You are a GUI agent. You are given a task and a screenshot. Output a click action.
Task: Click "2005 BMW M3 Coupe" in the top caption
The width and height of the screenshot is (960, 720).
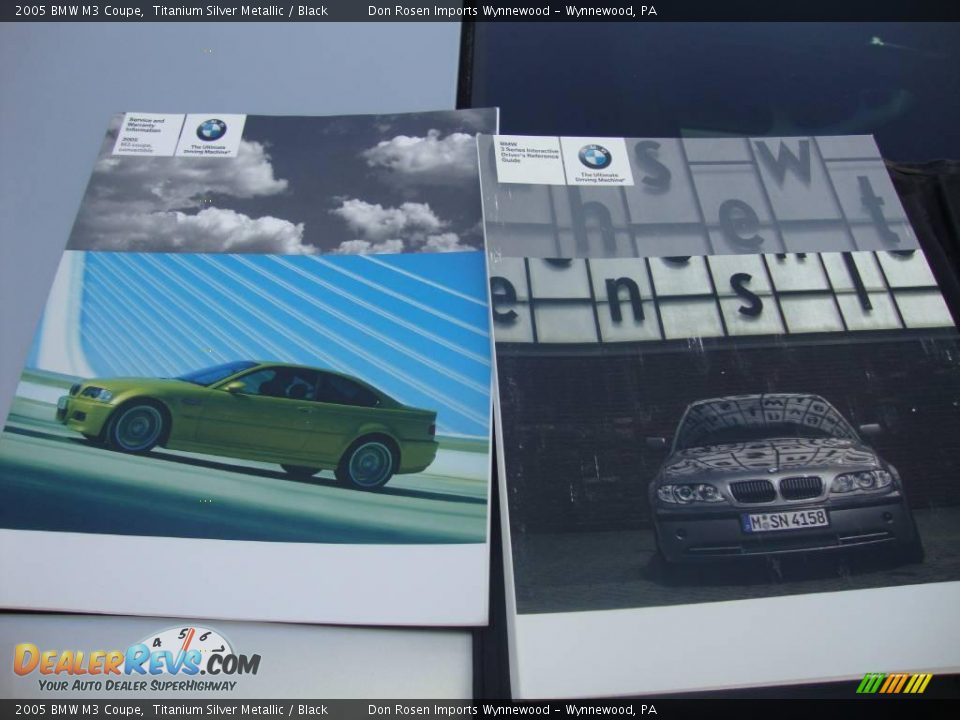coord(78,10)
